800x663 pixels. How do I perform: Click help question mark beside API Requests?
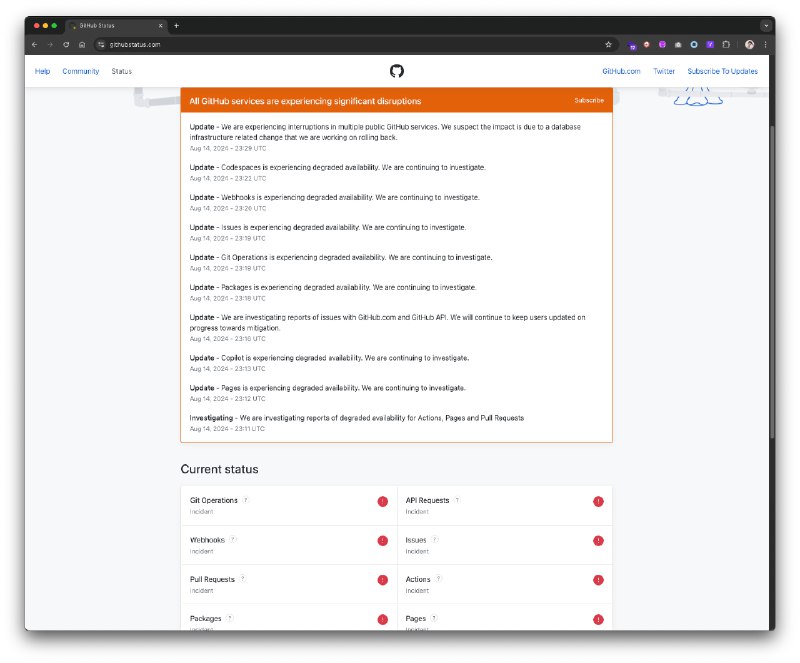[x=457, y=500]
